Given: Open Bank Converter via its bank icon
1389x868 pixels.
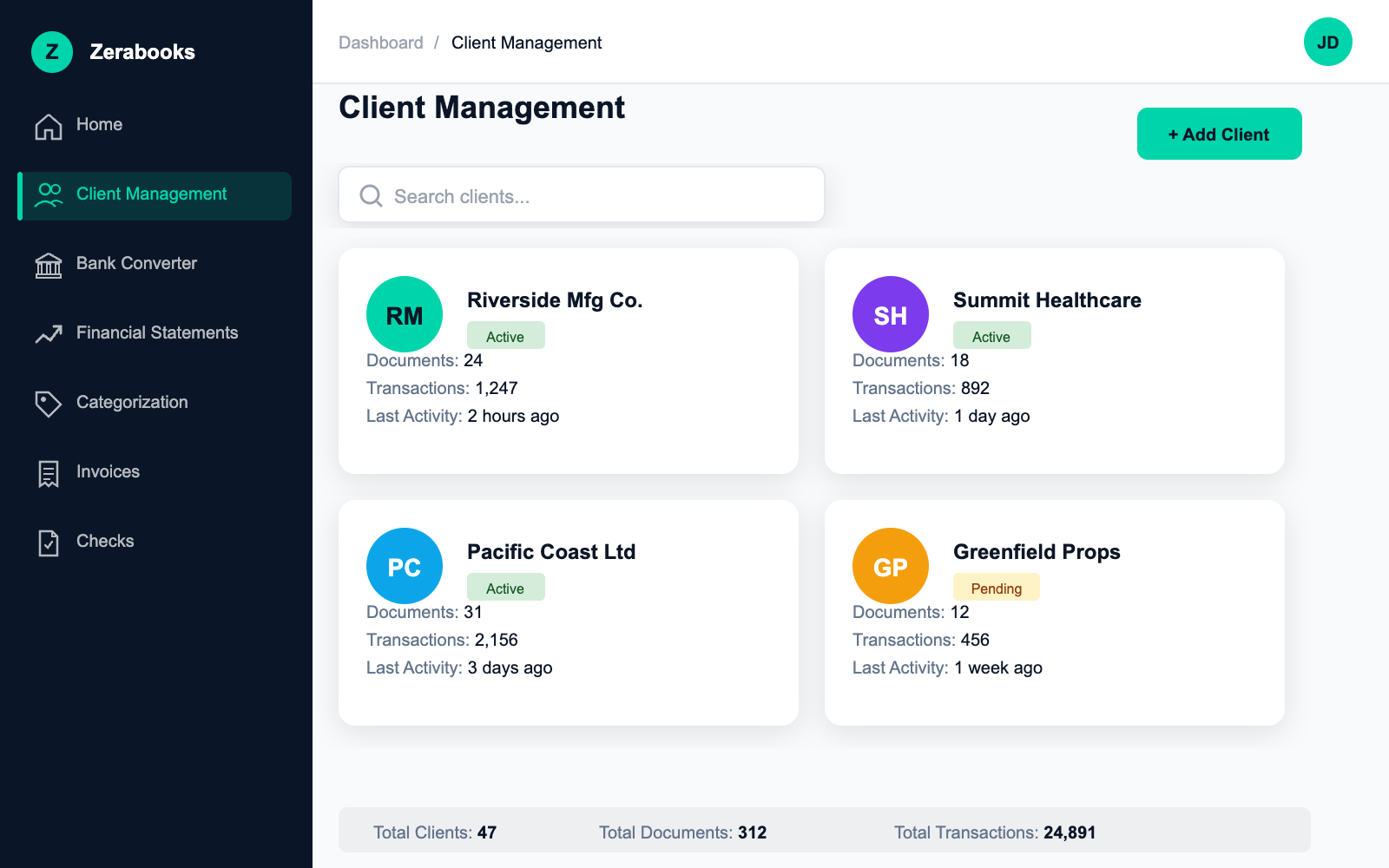Looking at the screenshot, I should tap(49, 265).
